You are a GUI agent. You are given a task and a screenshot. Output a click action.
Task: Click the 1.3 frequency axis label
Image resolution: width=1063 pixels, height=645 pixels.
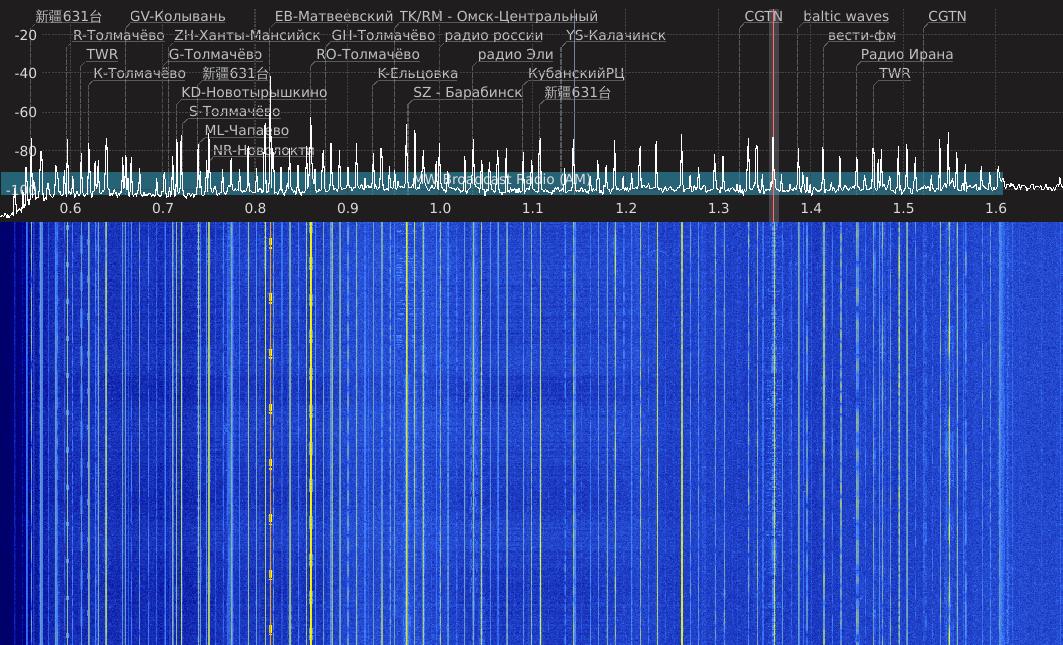719,208
